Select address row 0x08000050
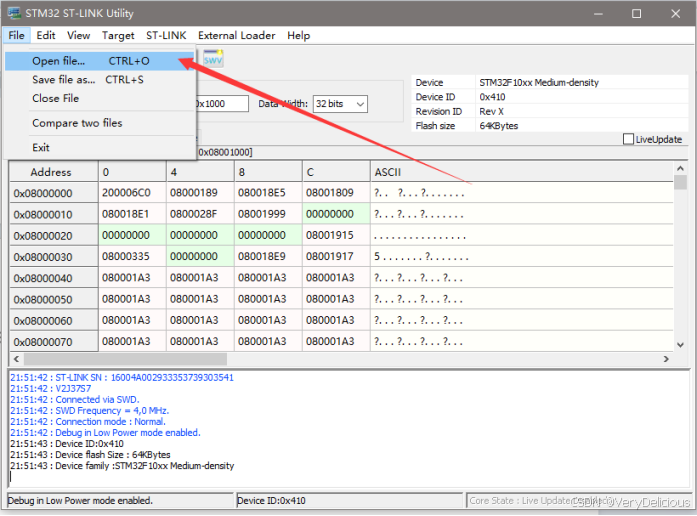The image size is (697, 516). 54,300
